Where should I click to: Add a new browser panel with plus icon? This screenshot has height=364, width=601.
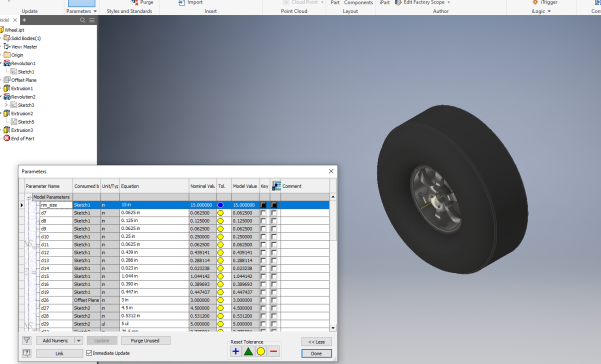click(x=24, y=20)
